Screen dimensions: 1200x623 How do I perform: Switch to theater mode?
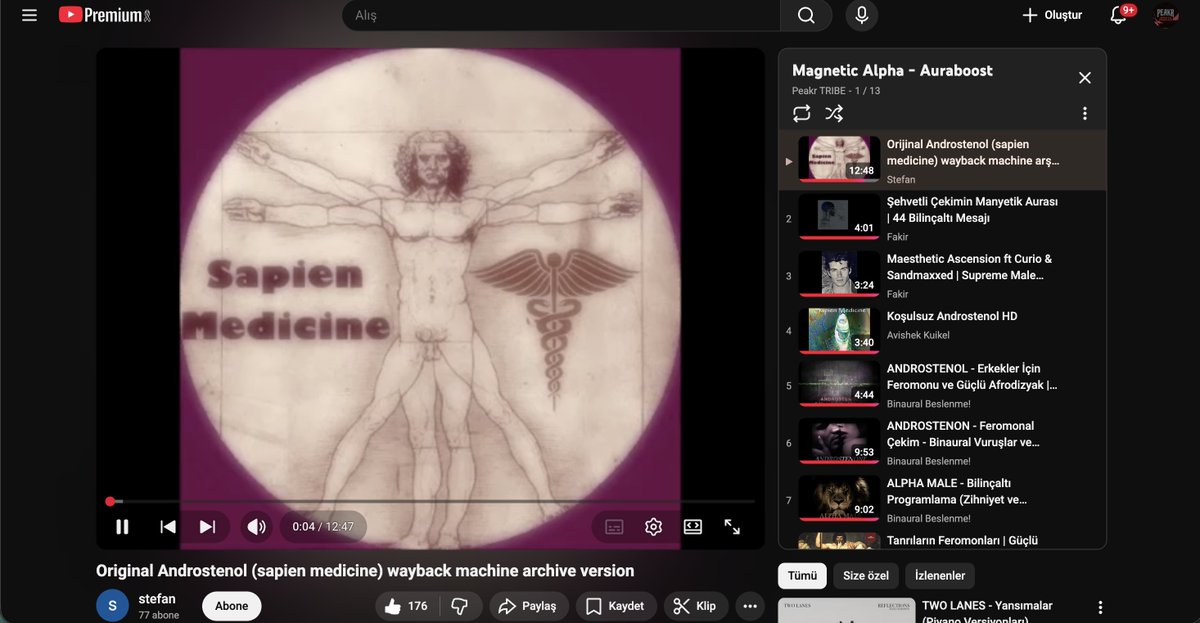tap(692, 526)
